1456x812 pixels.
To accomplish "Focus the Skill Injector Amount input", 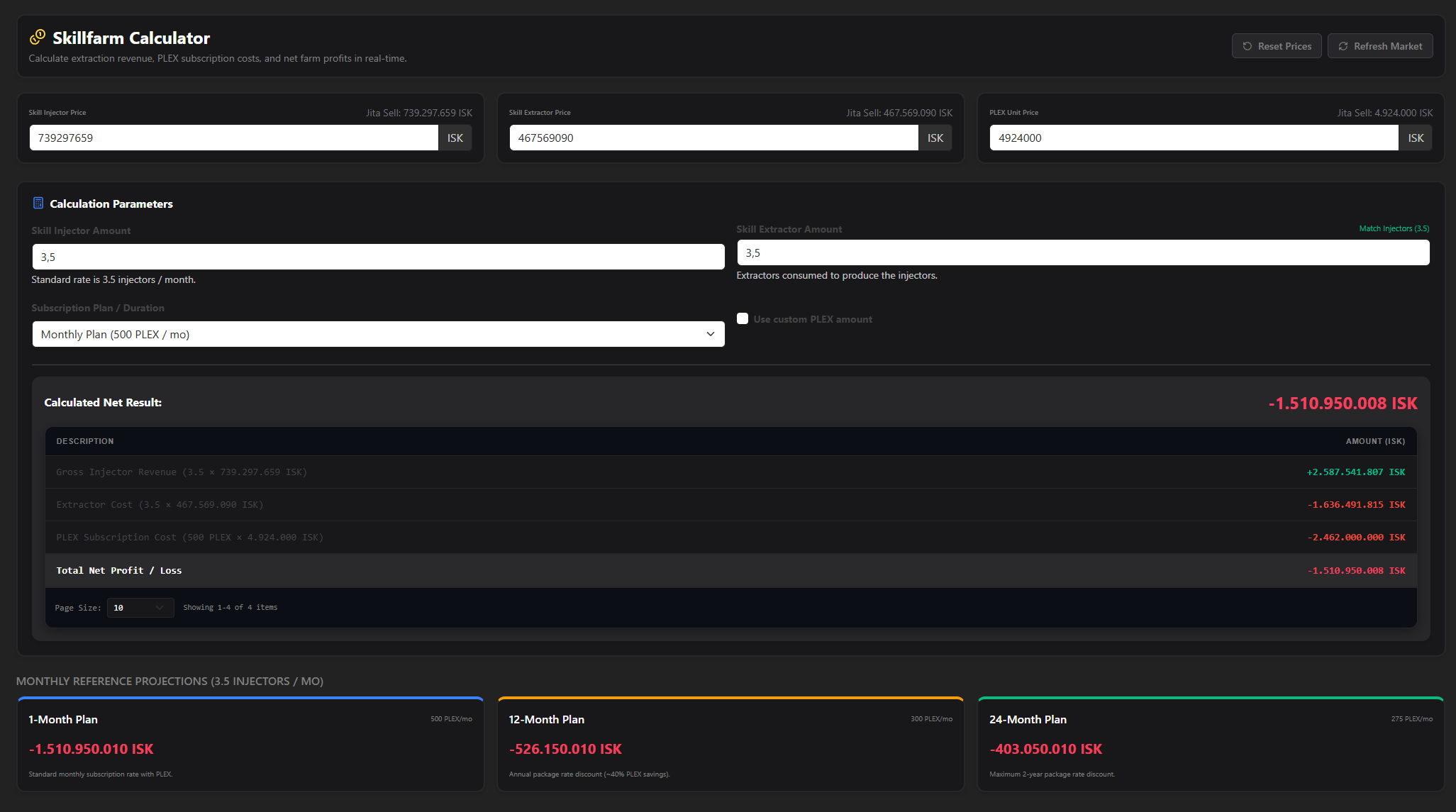I will [x=378, y=257].
